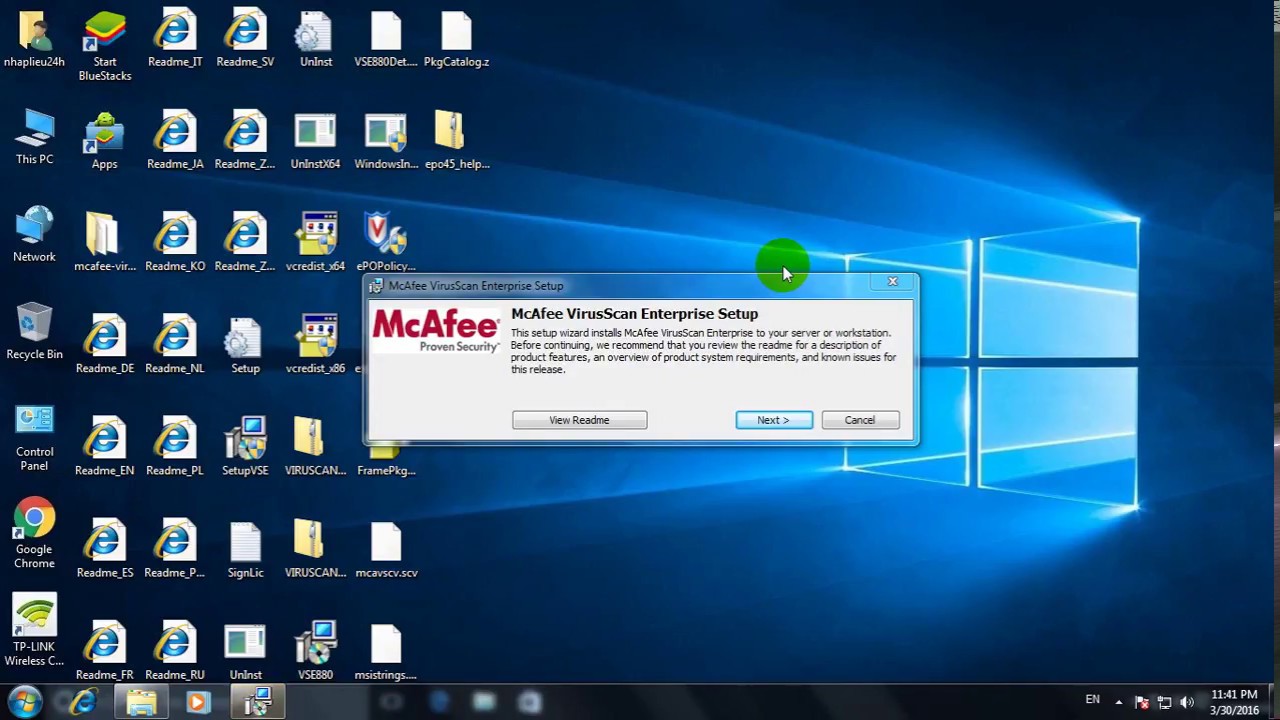Select the Recycle Bin icon

(34, 324)
